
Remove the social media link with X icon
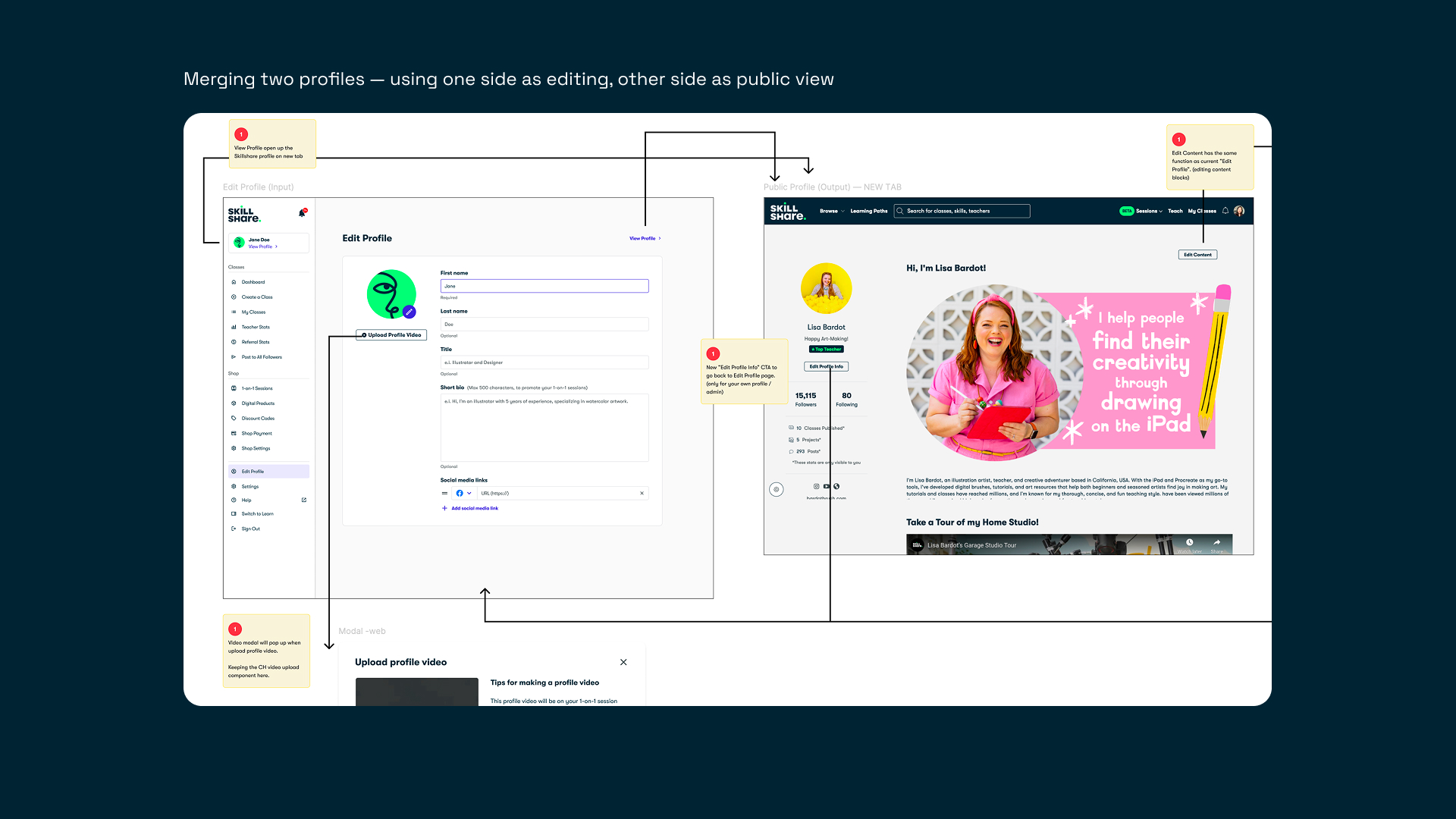tap(642, 494)
